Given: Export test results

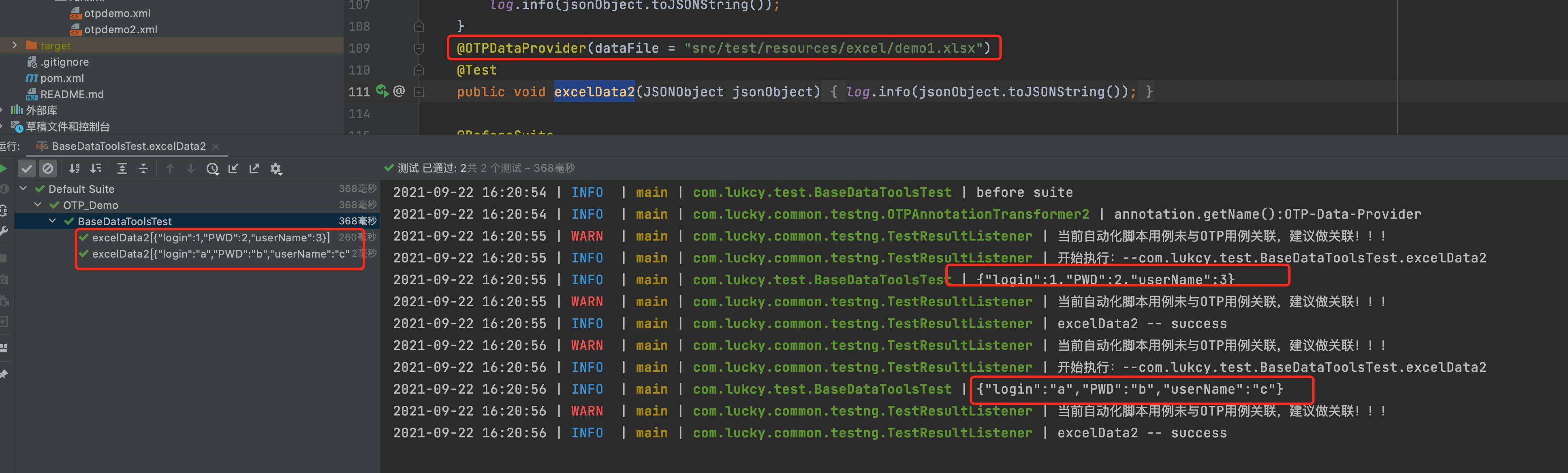Looking at the screenshot, I should click(x=254, y=168).
